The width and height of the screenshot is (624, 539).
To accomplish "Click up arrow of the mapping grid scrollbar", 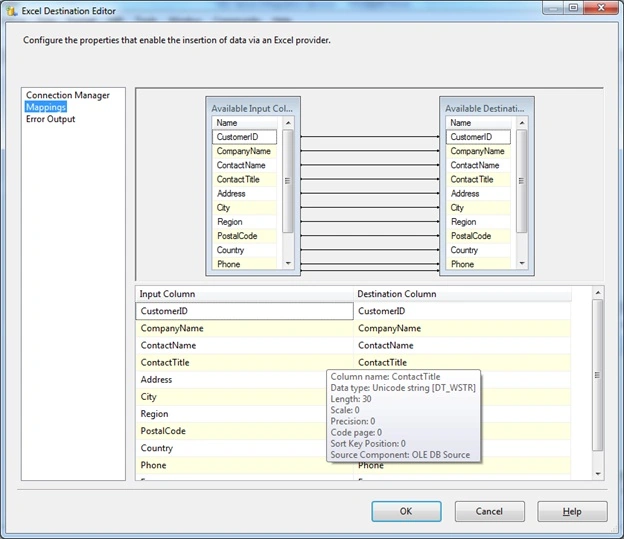I will [598, 293].
